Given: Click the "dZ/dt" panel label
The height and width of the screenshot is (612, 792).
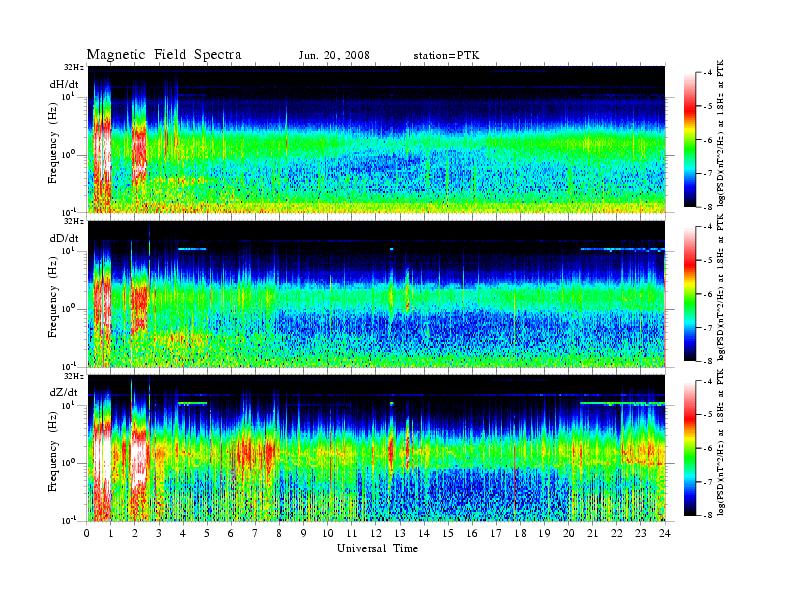Looking at the screenshot, I should (x=64, y=392).
